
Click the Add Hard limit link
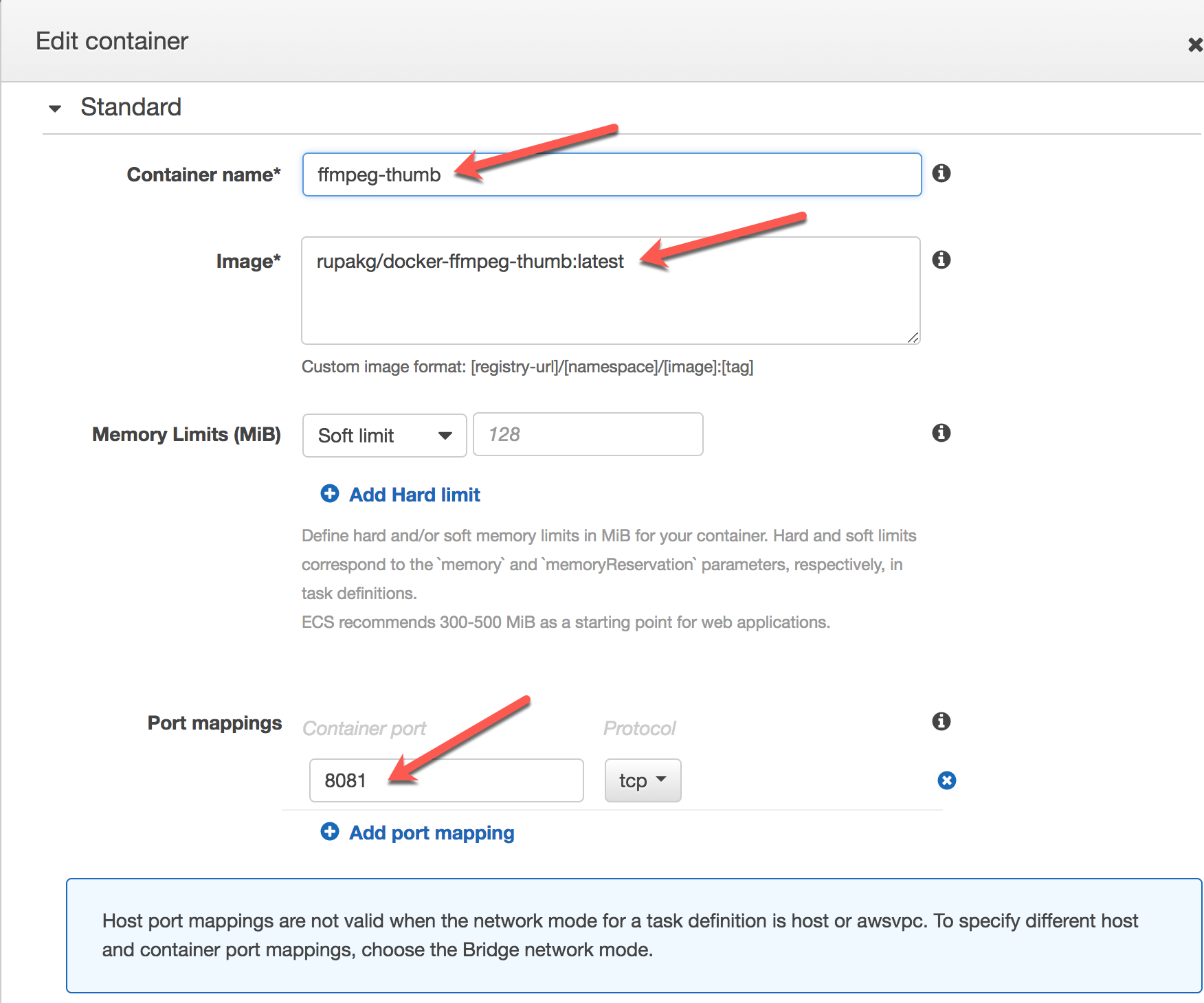pyautogui.click(x=414, y=494)
